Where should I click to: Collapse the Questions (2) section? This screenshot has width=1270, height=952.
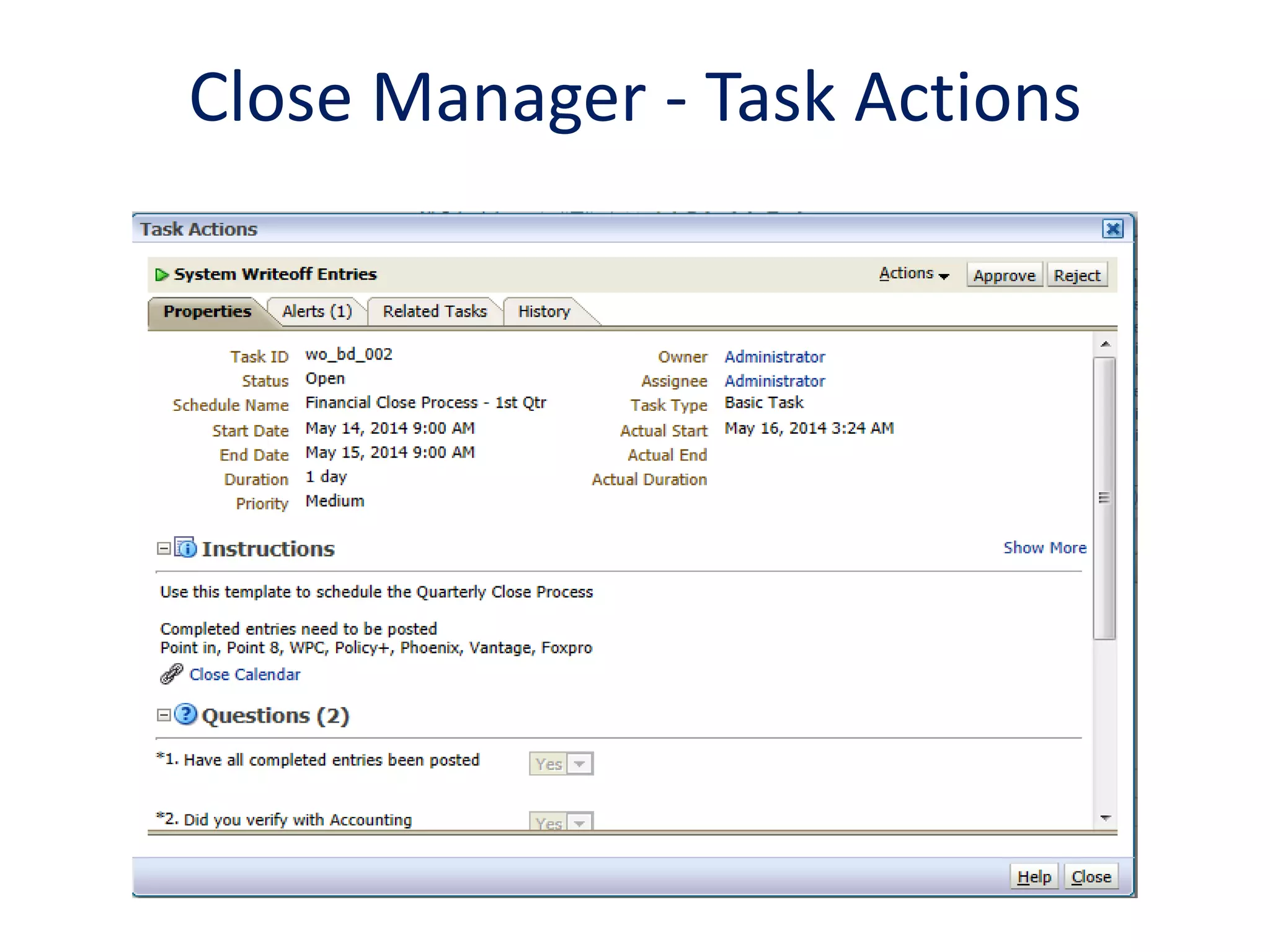point(164,715)
